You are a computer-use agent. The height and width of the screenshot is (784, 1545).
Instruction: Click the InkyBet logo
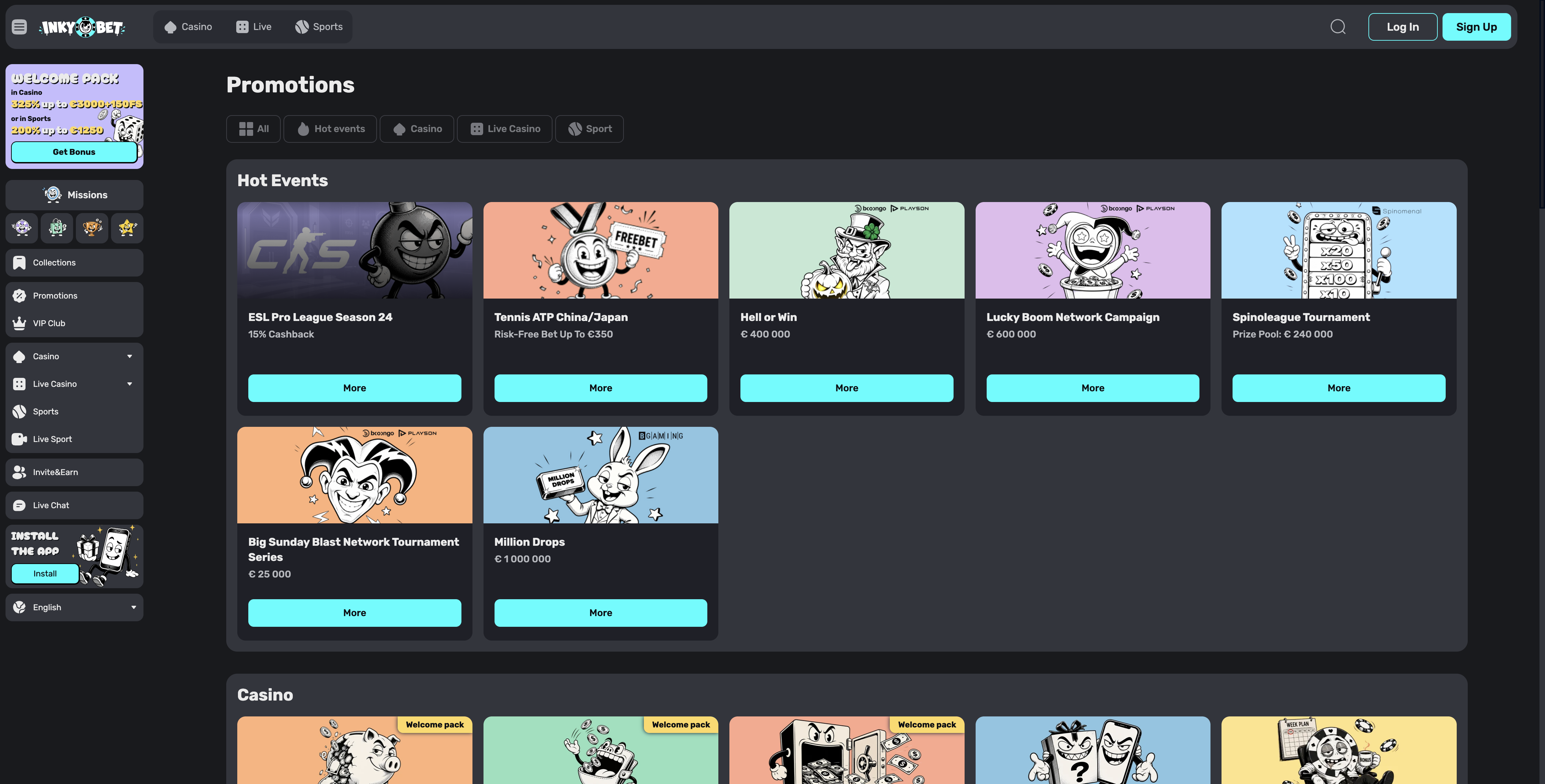click(x=82, y=27)
